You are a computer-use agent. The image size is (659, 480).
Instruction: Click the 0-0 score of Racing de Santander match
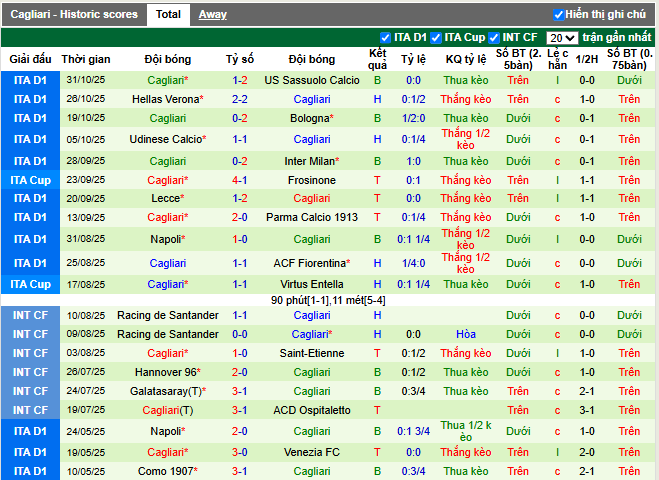coord(240,334)
